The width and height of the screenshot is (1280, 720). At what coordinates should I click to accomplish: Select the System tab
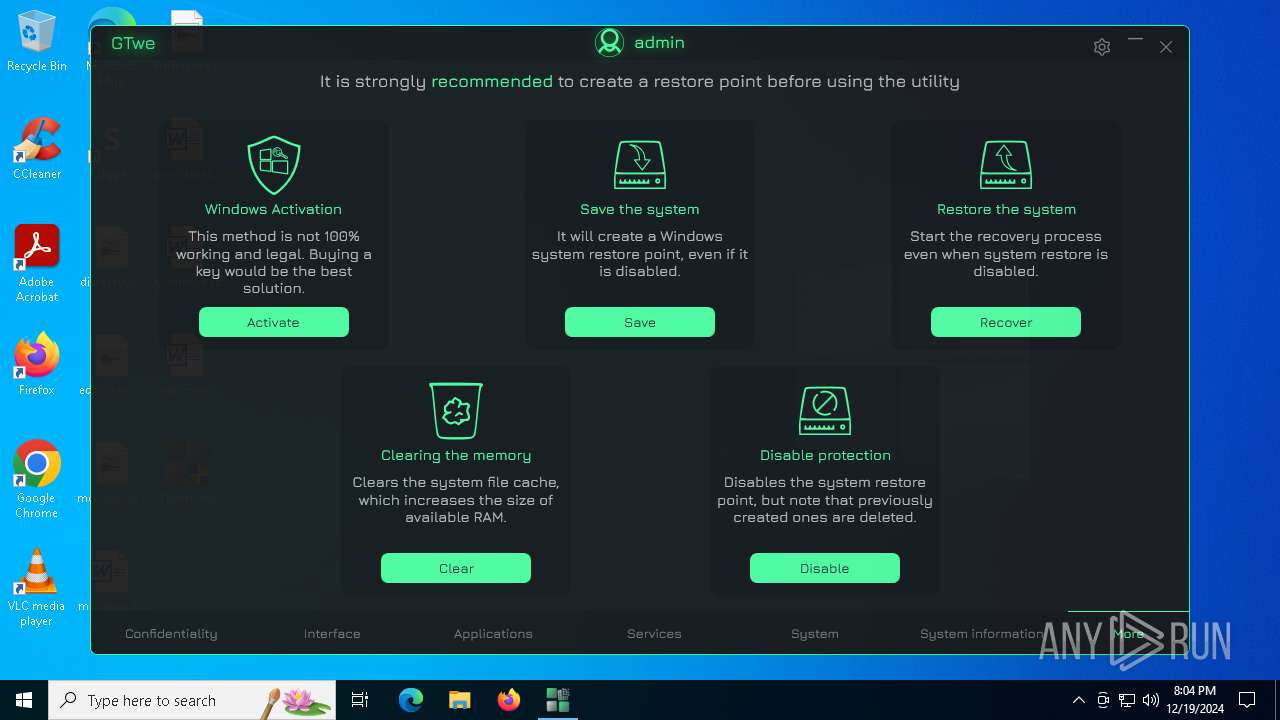coord(815,634)
